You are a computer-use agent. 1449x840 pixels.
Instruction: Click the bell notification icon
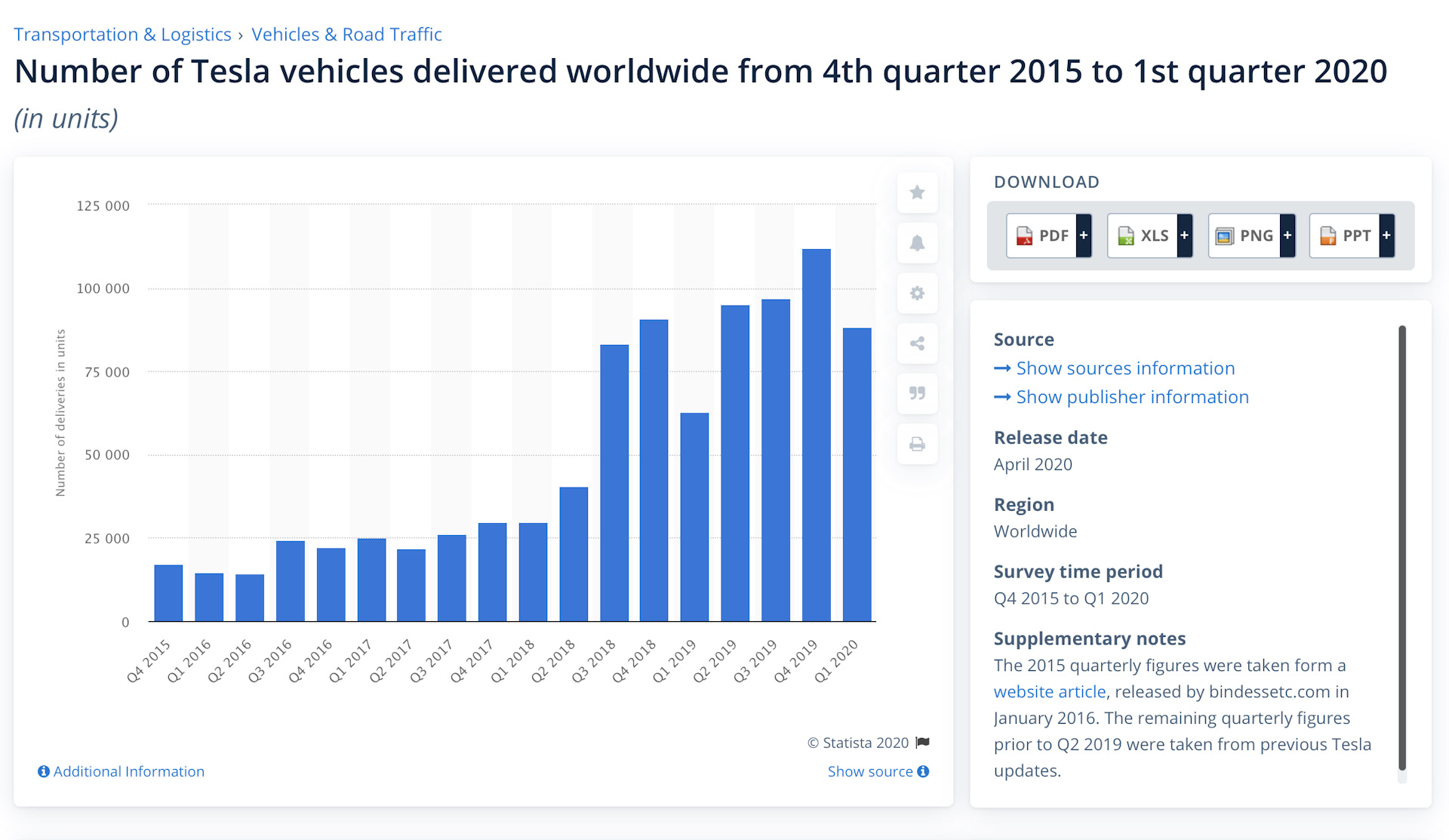[x=917, y=243]
